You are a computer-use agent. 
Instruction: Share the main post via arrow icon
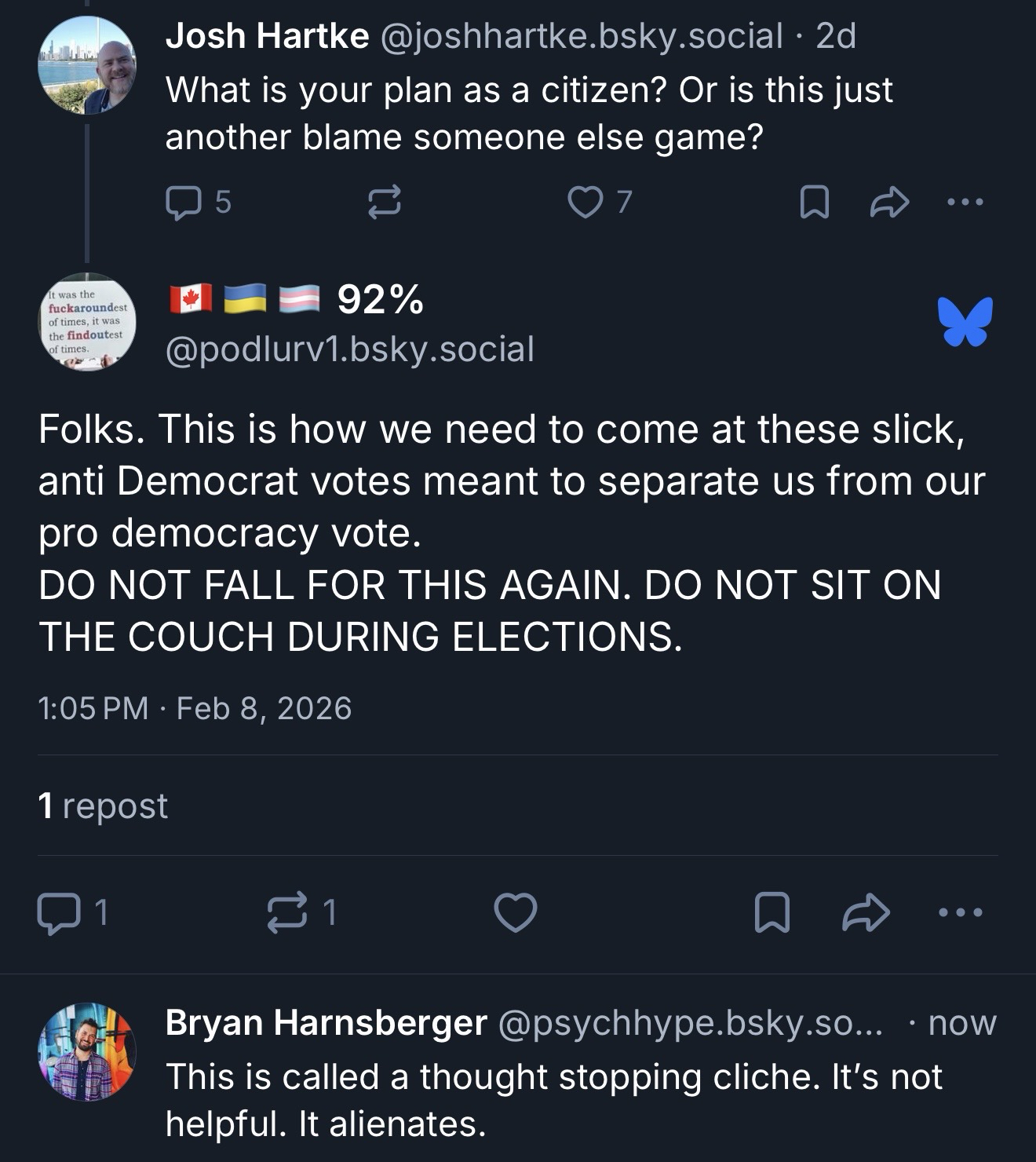[866, 912]
